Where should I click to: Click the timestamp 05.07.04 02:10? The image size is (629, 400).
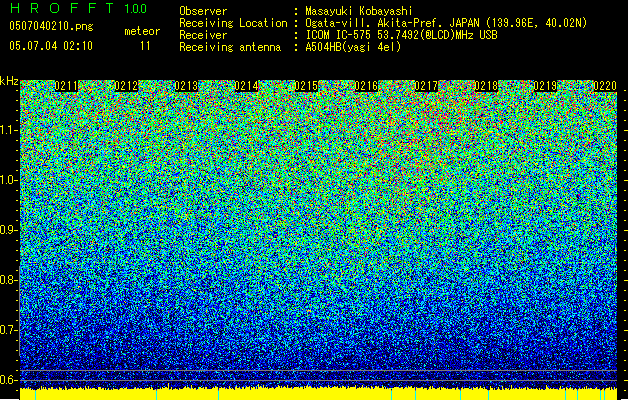click(x=51, y=46)
